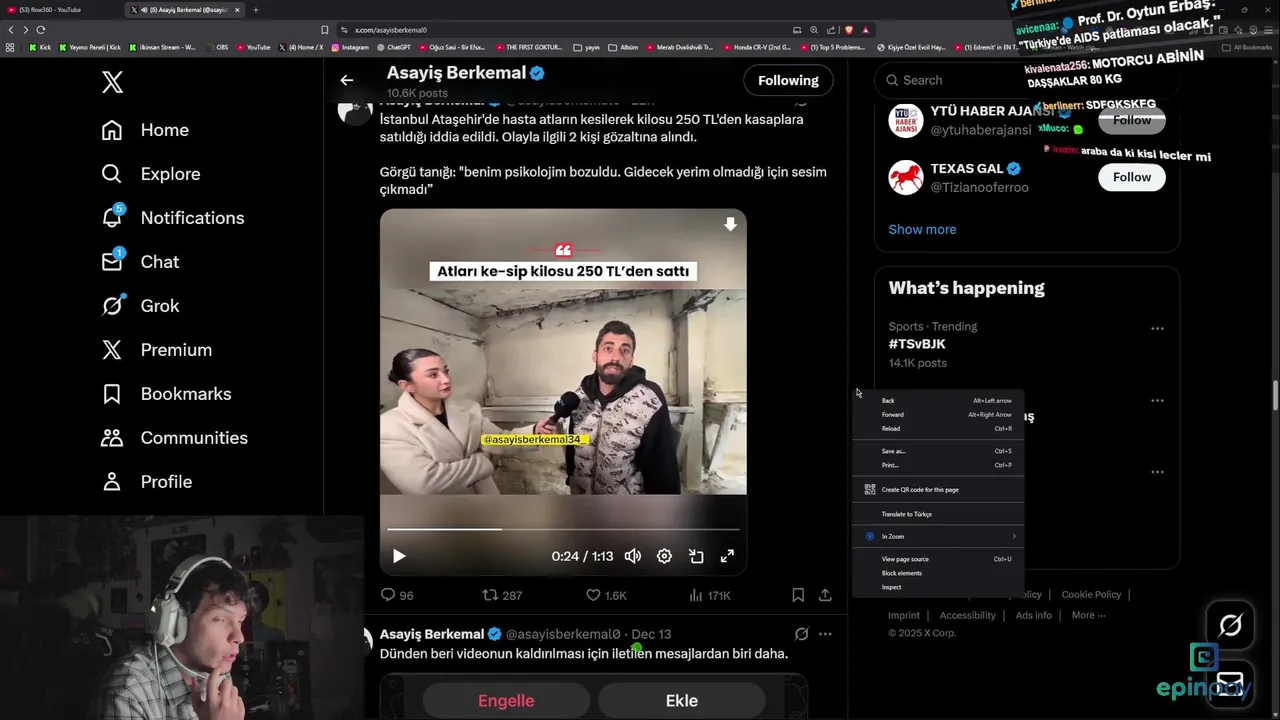Select Reload in the context menu
This screenshot has width=1280, height=720.
[938, 429]
